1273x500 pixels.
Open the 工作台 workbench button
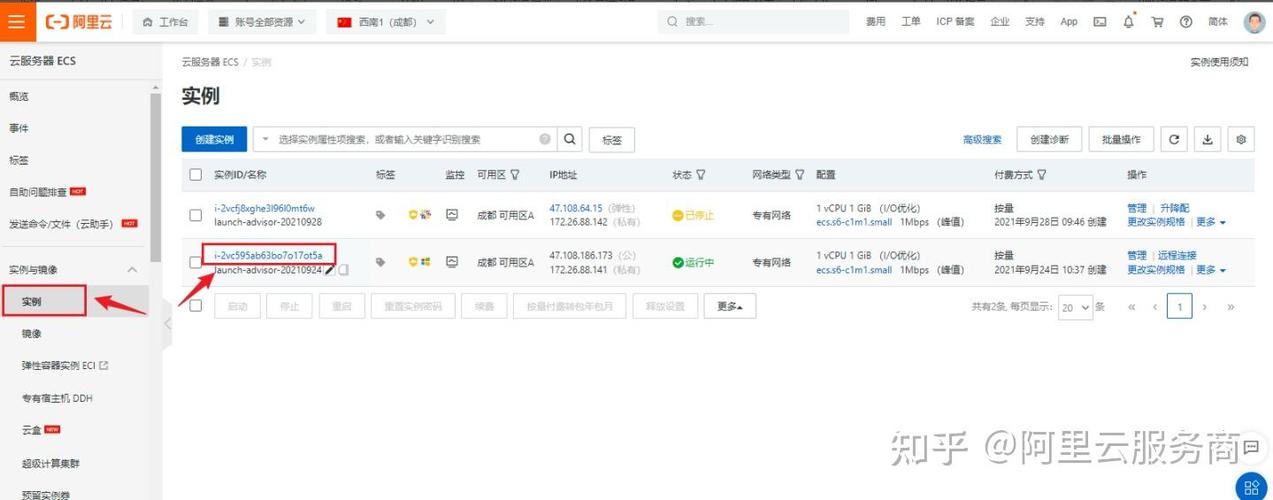point(165,22)
